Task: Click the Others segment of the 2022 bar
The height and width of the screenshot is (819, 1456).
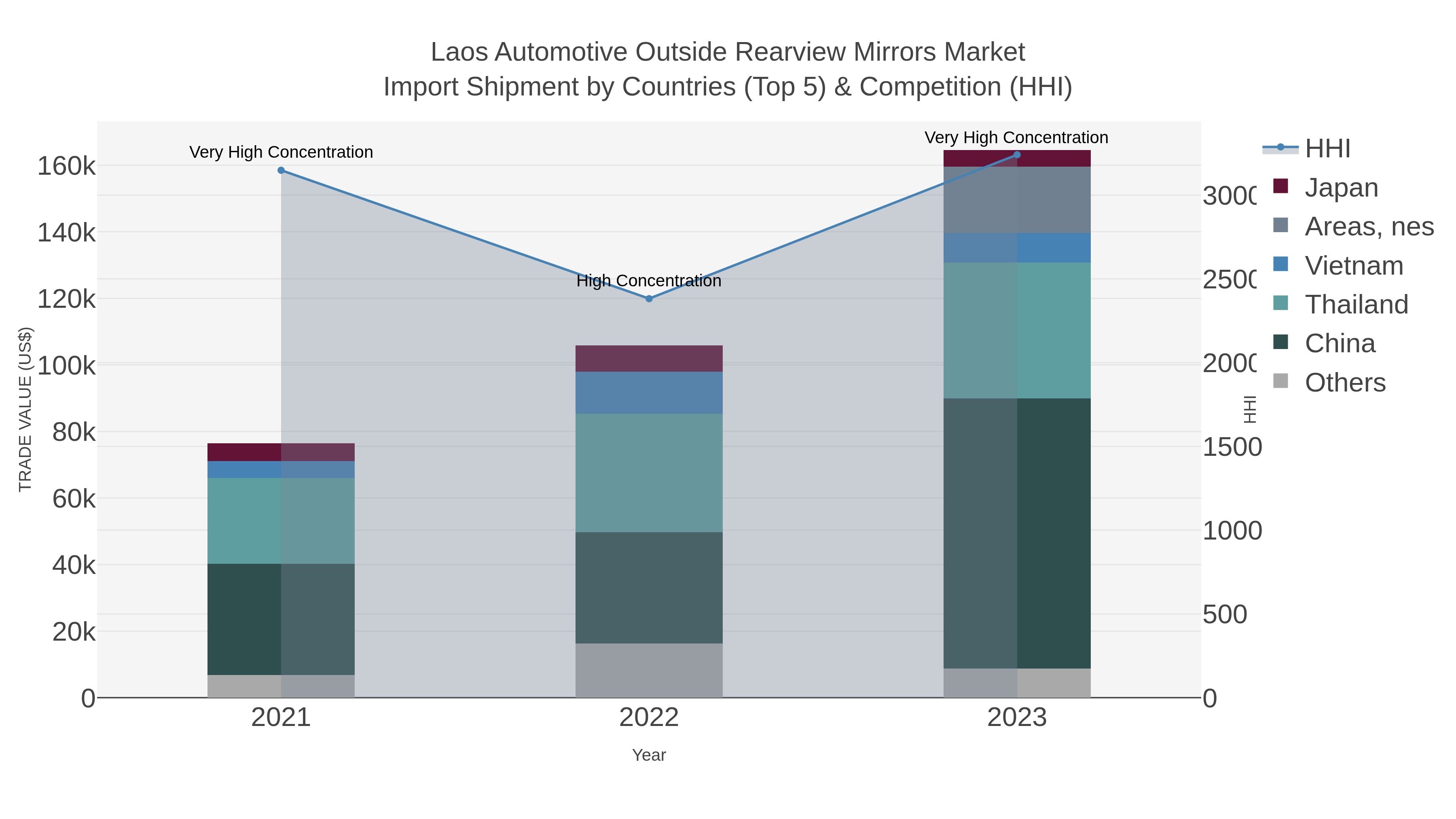Action: click(649, 670)
